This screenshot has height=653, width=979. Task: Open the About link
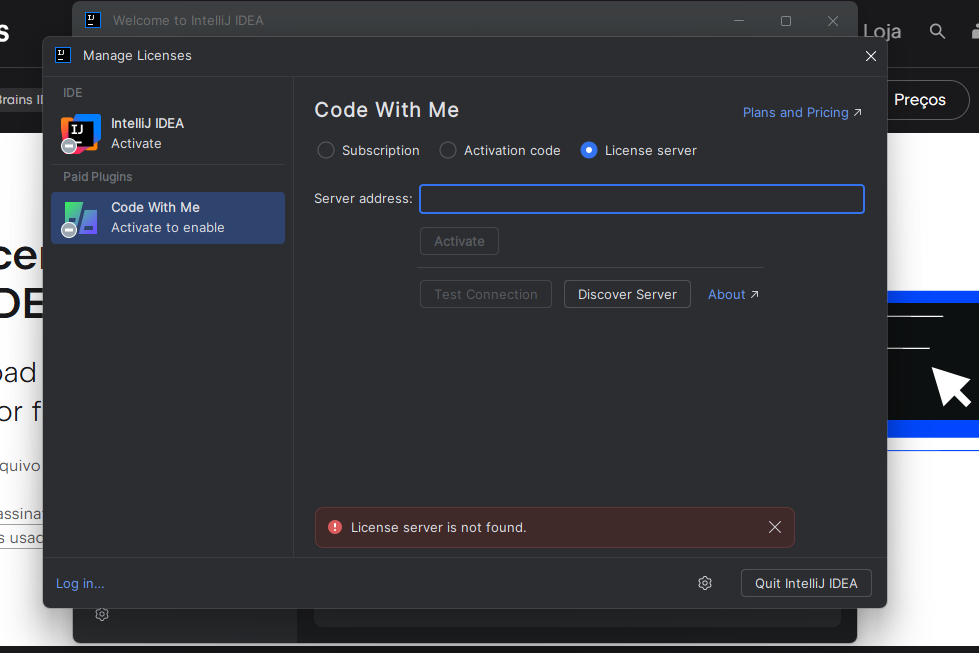pyautogui.click(x=733, y=295)
